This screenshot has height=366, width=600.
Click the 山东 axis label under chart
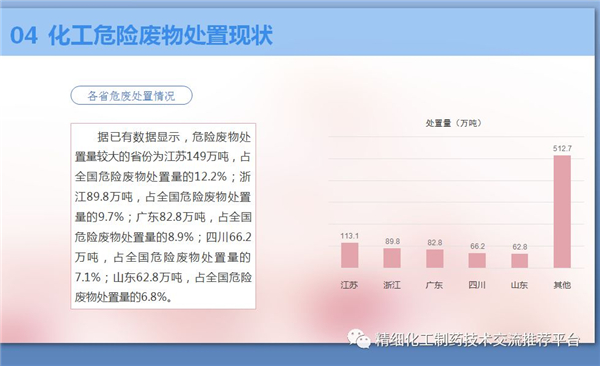520,285
